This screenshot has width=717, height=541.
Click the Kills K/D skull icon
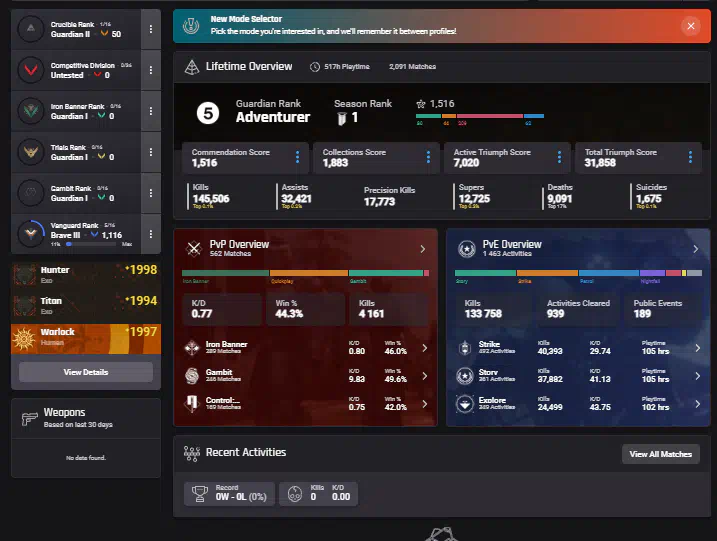point(295,494)
